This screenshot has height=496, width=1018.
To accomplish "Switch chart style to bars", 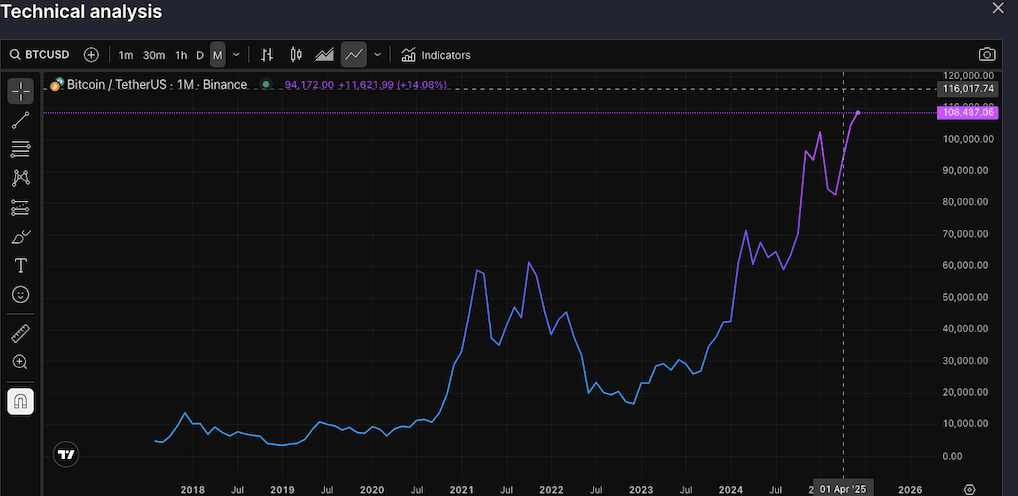I will (x=267, y=55).
